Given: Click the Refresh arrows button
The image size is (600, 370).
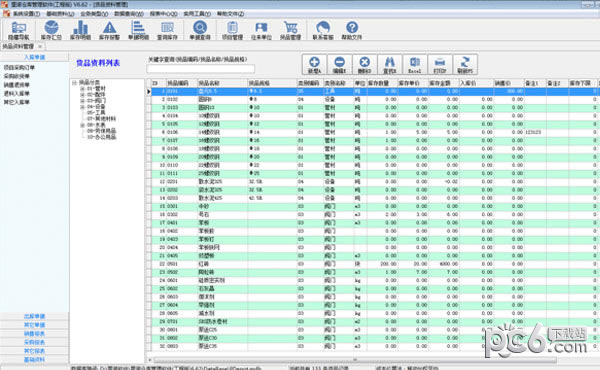Looking at the screenshot, I should 465,64.
